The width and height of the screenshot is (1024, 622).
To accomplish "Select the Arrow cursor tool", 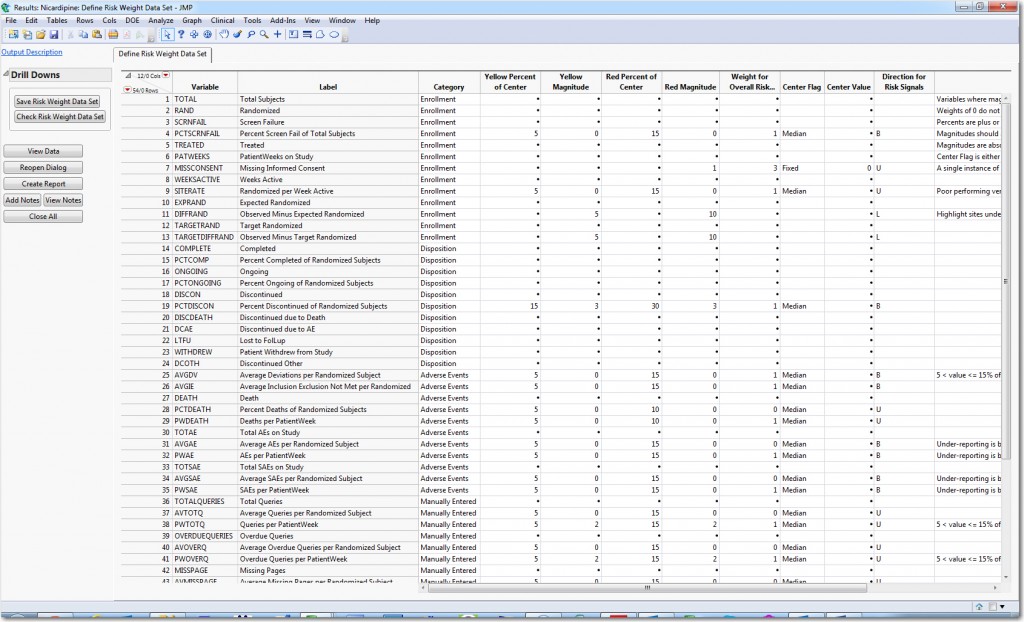I will click(x=167, y=35).
